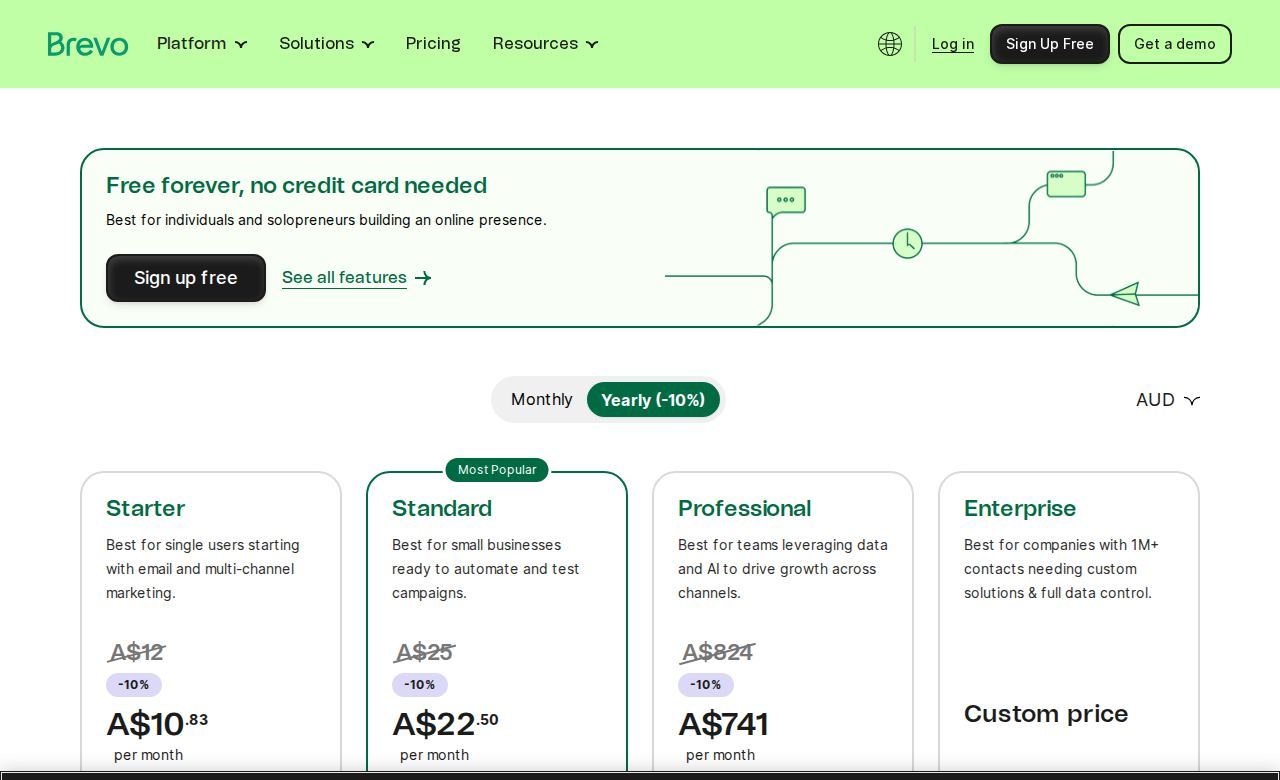Click the arrow beside See all features
Viewport: 1280px width, 780px height.
423,278
